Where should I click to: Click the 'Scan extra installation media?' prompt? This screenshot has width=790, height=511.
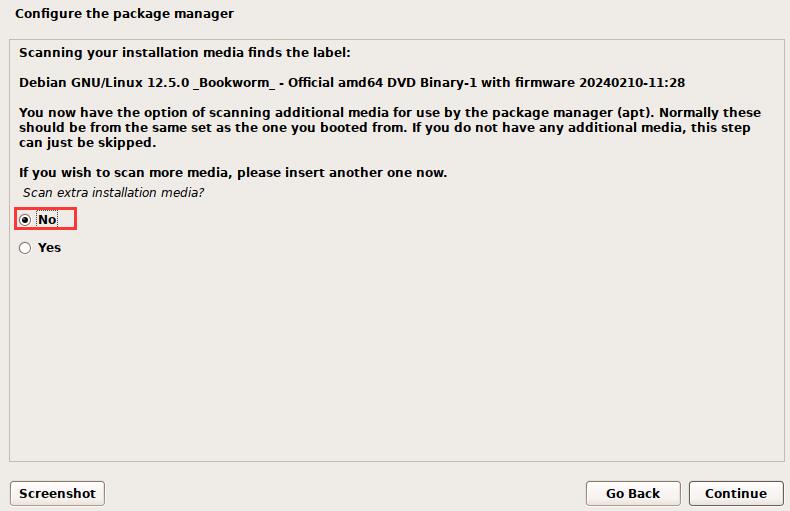pyautogui.click(x=113, y=192)
